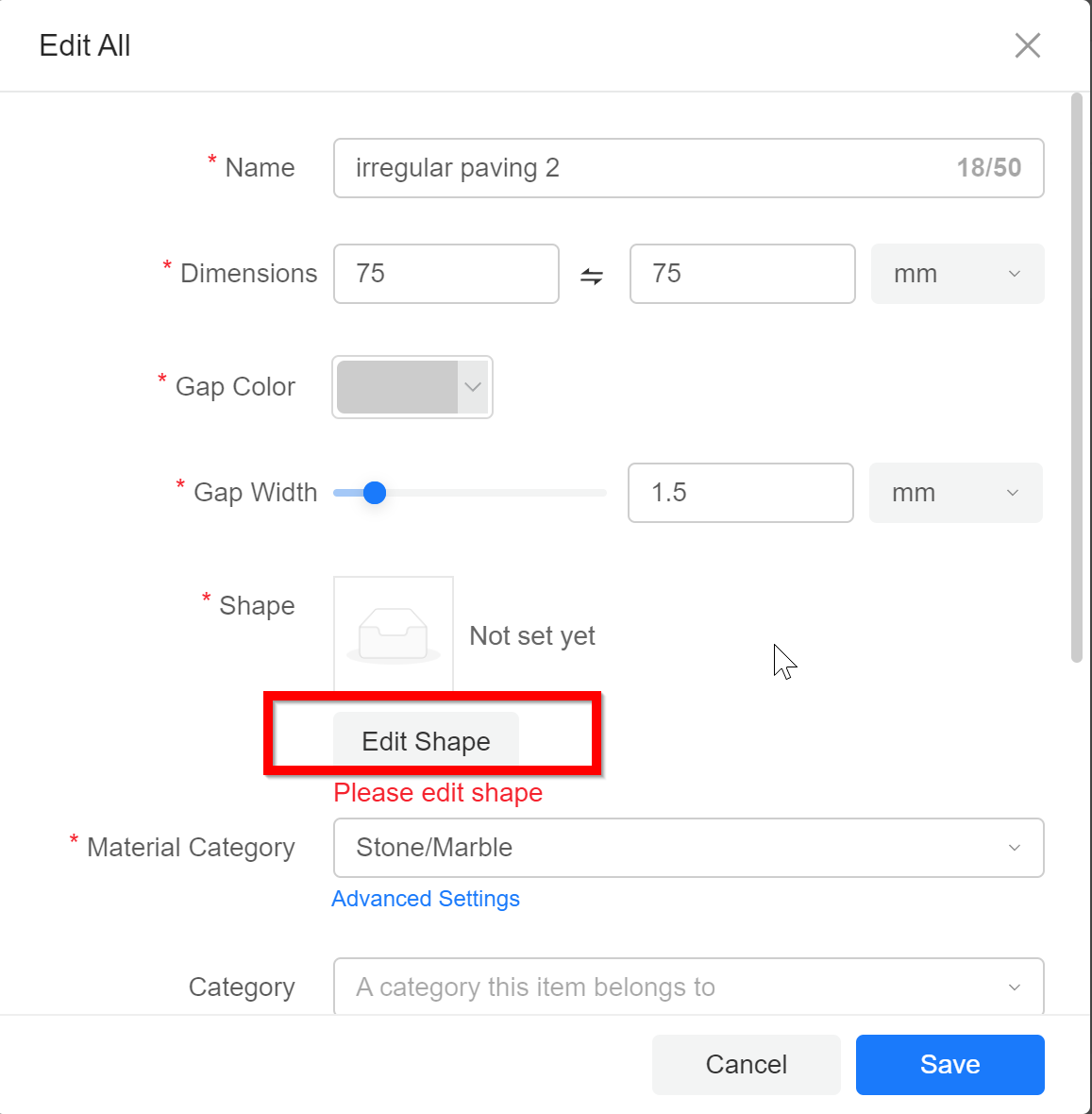Close the Edit All dialog
This screenshot has width=1092, height=1114.
(1027, 45)
